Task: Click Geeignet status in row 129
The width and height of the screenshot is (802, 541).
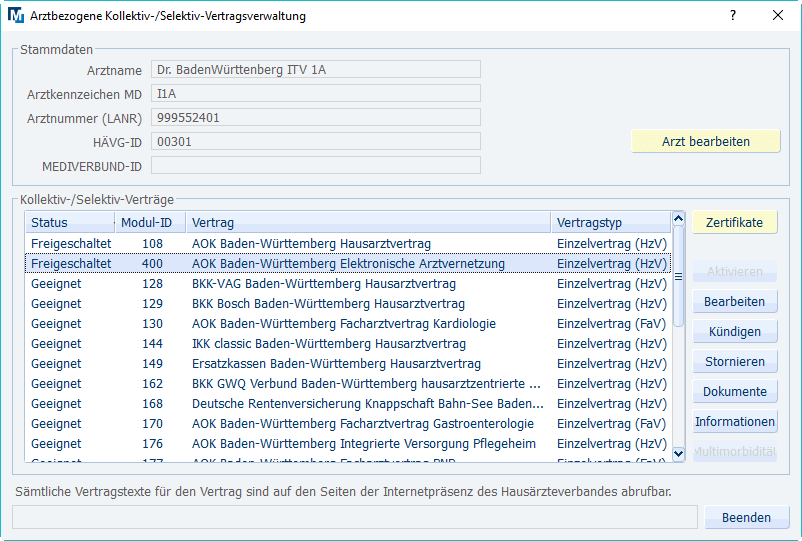Action: pyautogui.click(x=56, y=304)
